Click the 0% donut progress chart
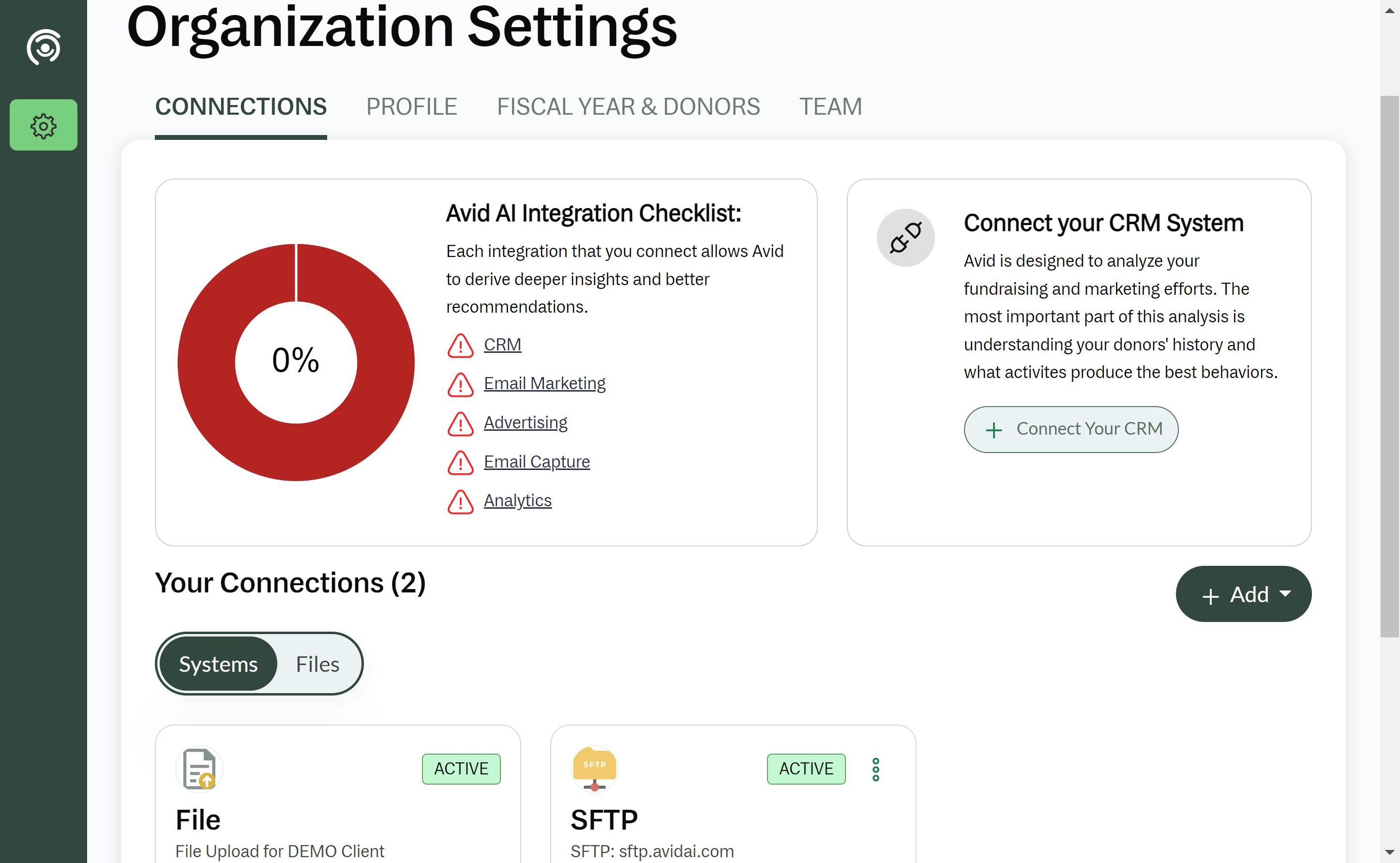The width and height of the screenshot is (1400, 863). pyautogui.click(x=296, y=363)
